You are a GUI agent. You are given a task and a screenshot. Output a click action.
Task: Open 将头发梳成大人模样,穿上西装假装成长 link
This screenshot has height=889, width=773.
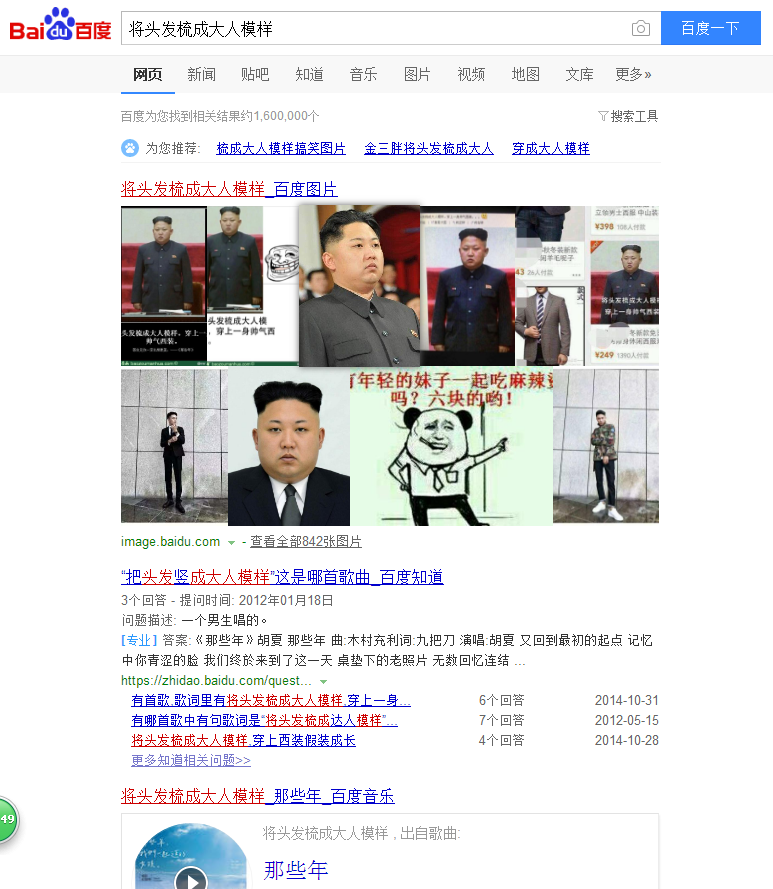tap(243, 740)
